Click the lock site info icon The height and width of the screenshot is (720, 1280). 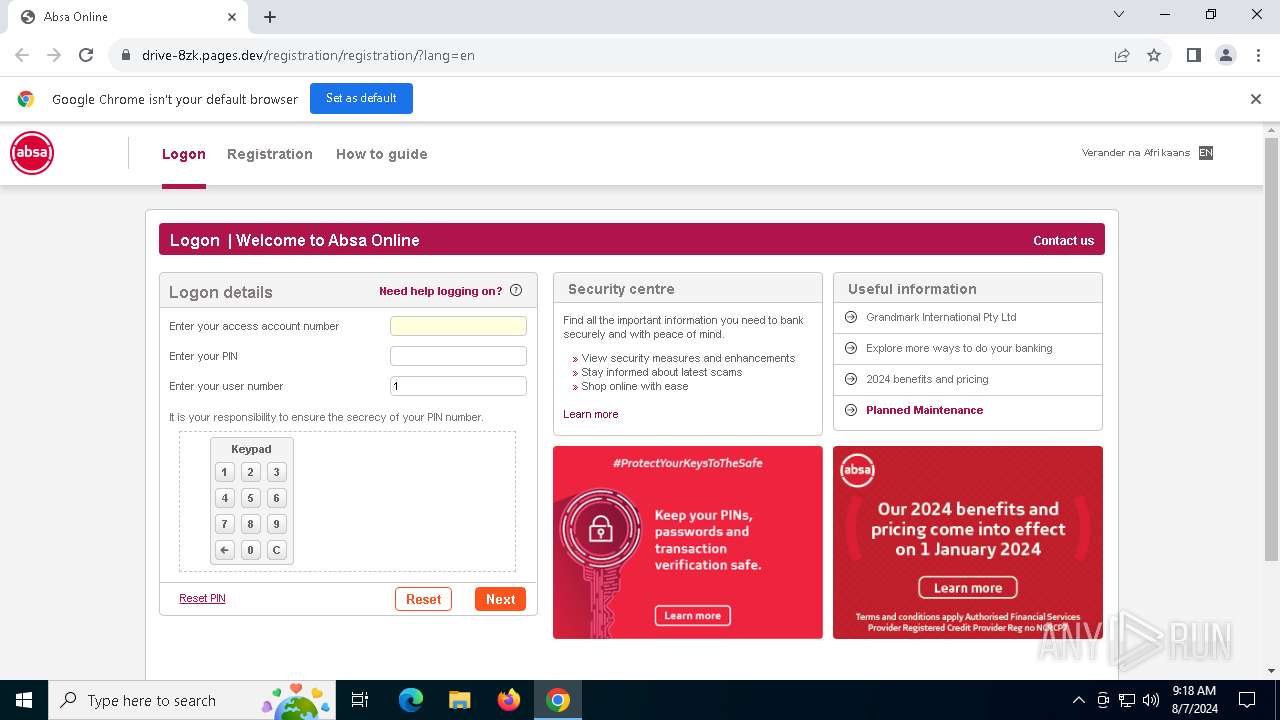click(x=126, y=55)
